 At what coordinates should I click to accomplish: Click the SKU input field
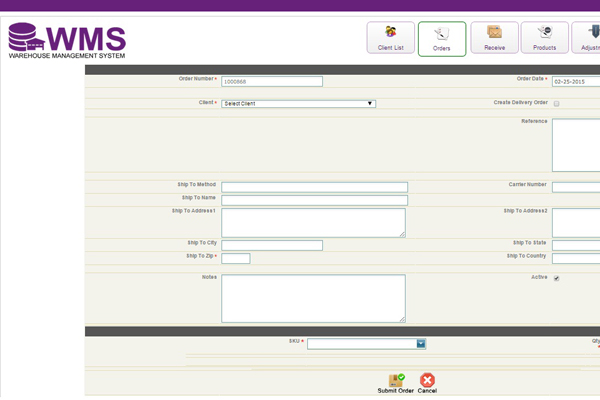tap(362, 344)
